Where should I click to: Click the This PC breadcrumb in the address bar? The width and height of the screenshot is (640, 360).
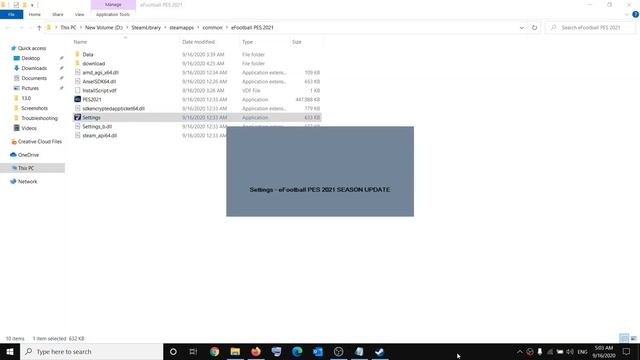[x=68, y=28]
